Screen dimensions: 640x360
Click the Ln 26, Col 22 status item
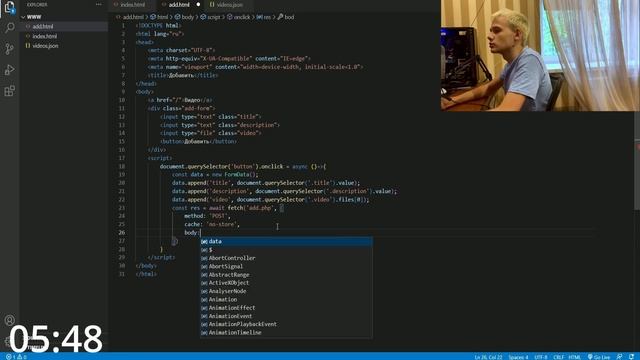pos(488,357)
